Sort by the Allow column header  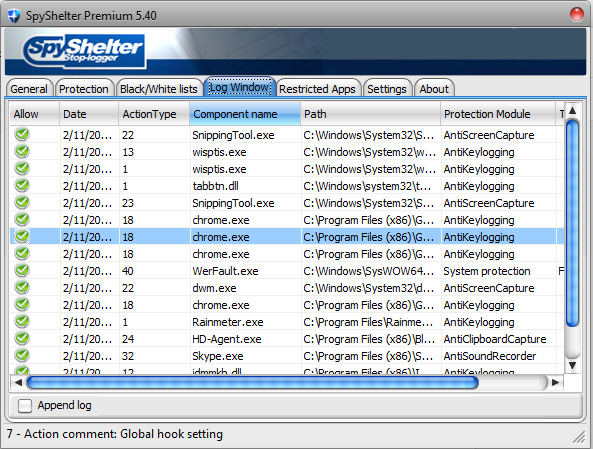click(34, 114)
